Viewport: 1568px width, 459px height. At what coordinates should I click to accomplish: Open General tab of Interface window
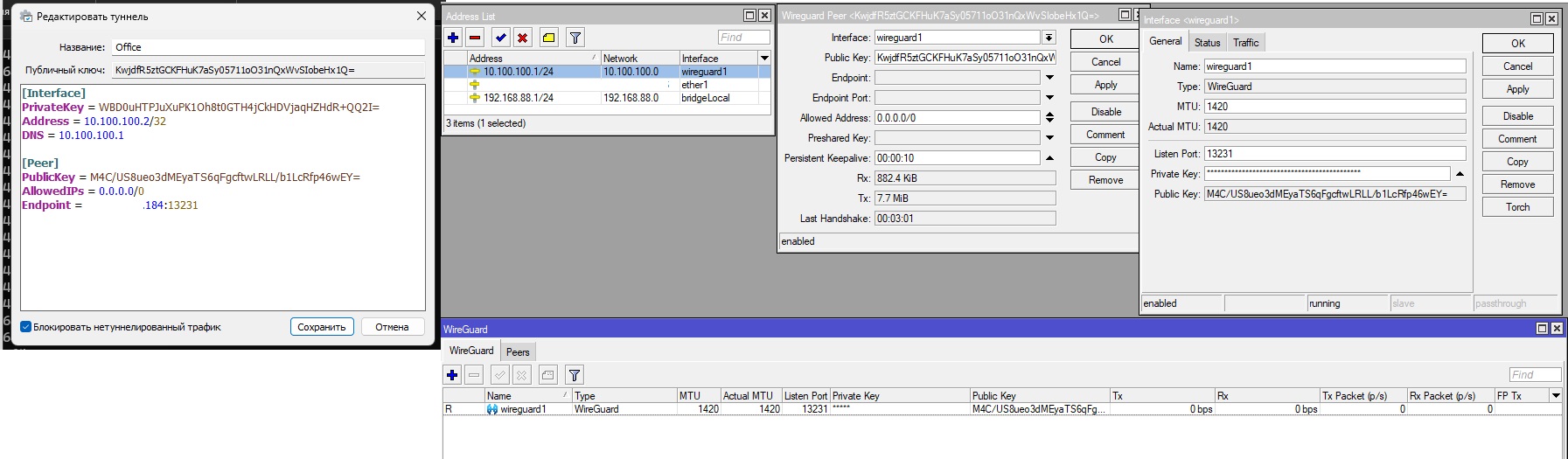1165,41
